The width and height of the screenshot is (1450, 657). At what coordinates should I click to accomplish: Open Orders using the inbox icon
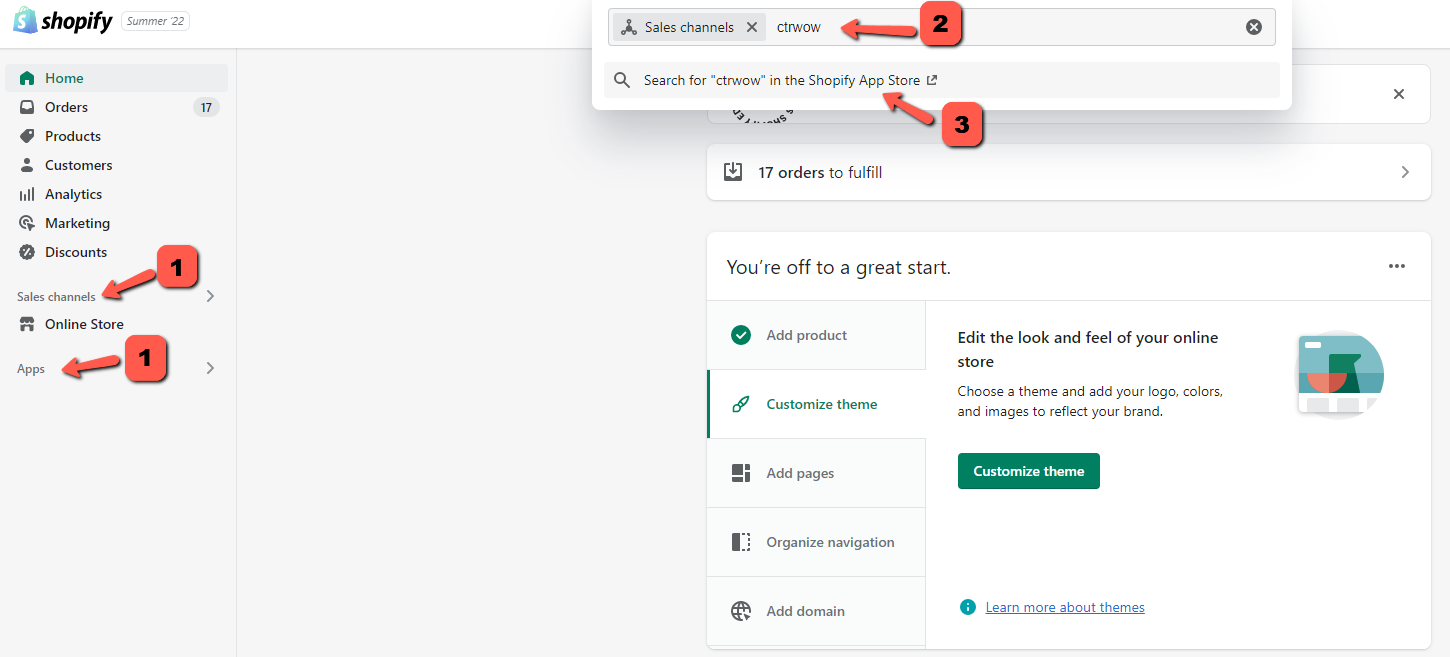(27, 107)
